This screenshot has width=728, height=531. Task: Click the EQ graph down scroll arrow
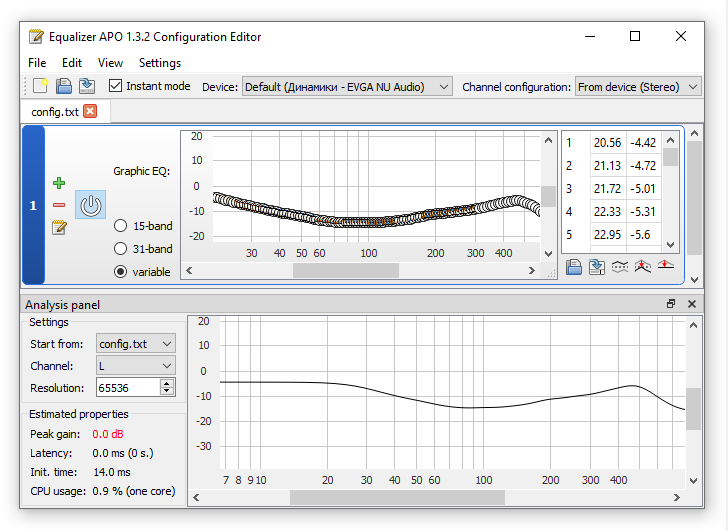click(x=548, y=254)
